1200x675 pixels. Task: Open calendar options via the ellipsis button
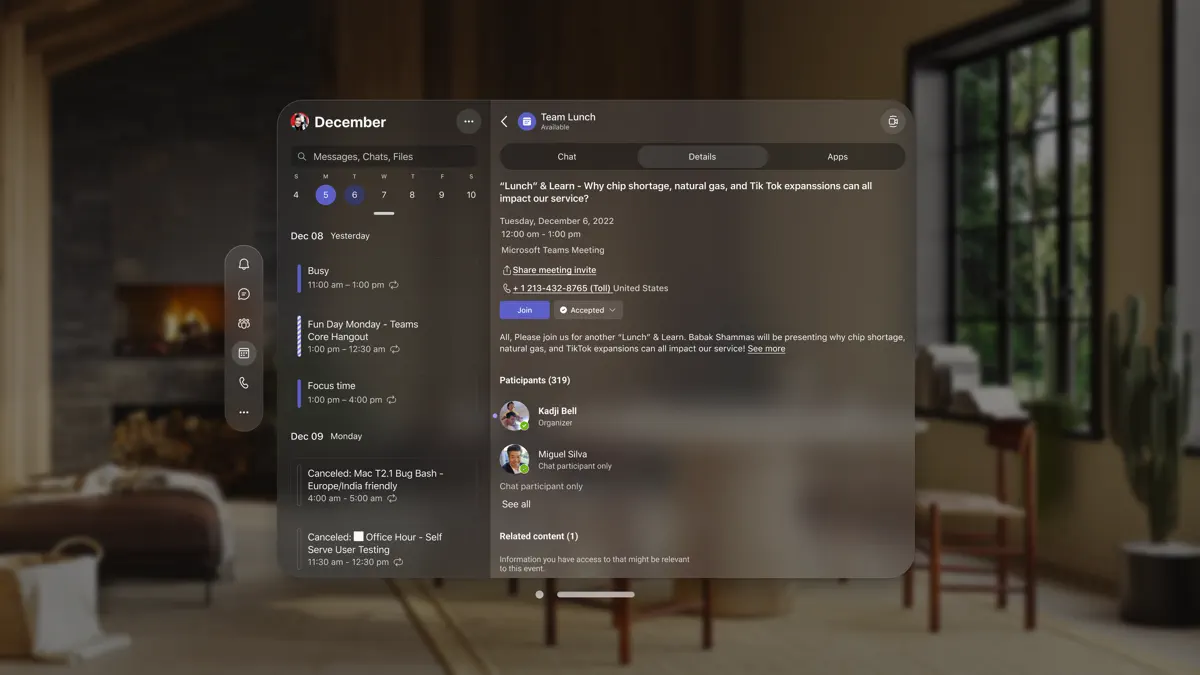pyautogui.click(x=468, y=121)
